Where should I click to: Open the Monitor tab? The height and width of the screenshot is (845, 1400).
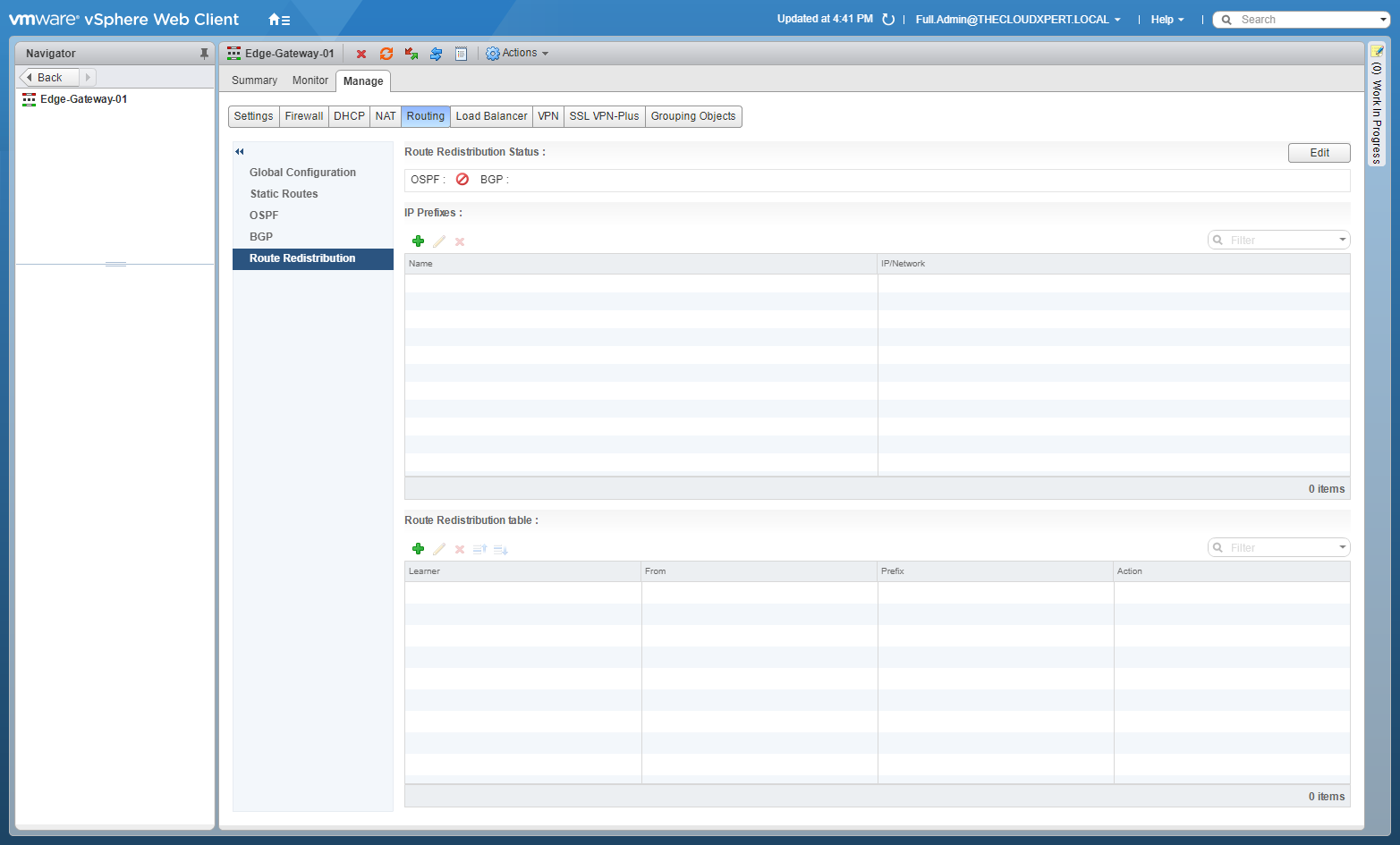[x=310, y=80]
